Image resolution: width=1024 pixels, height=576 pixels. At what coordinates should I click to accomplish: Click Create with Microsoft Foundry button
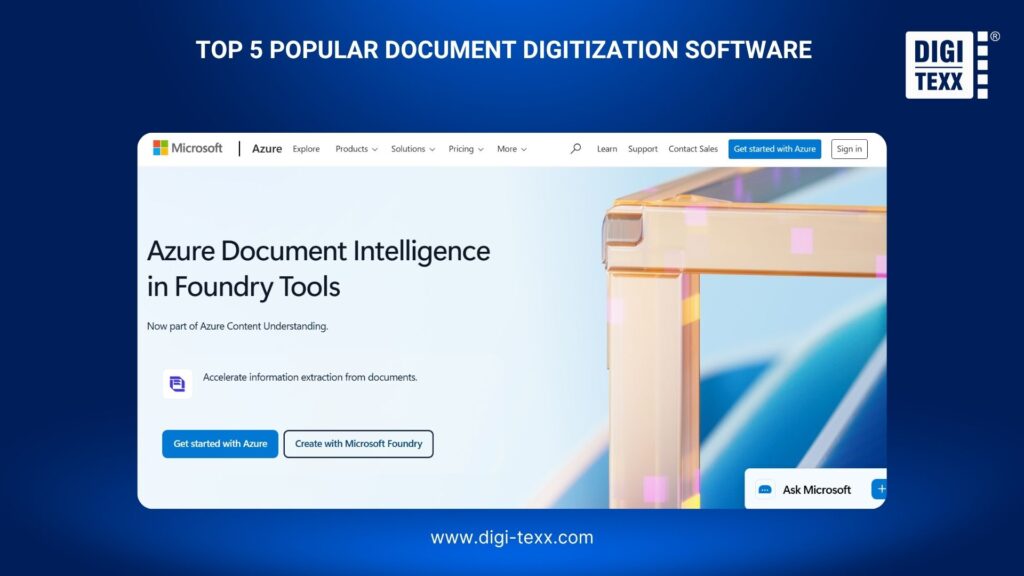coord(359,443)
